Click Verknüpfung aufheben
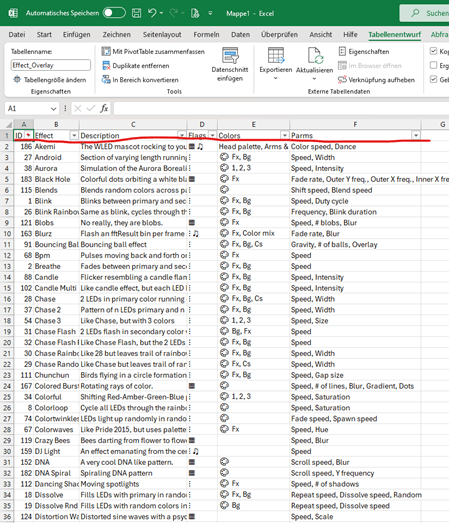This screenshot has height=523, width=449. pyautogui.click(x=376, y=80)
